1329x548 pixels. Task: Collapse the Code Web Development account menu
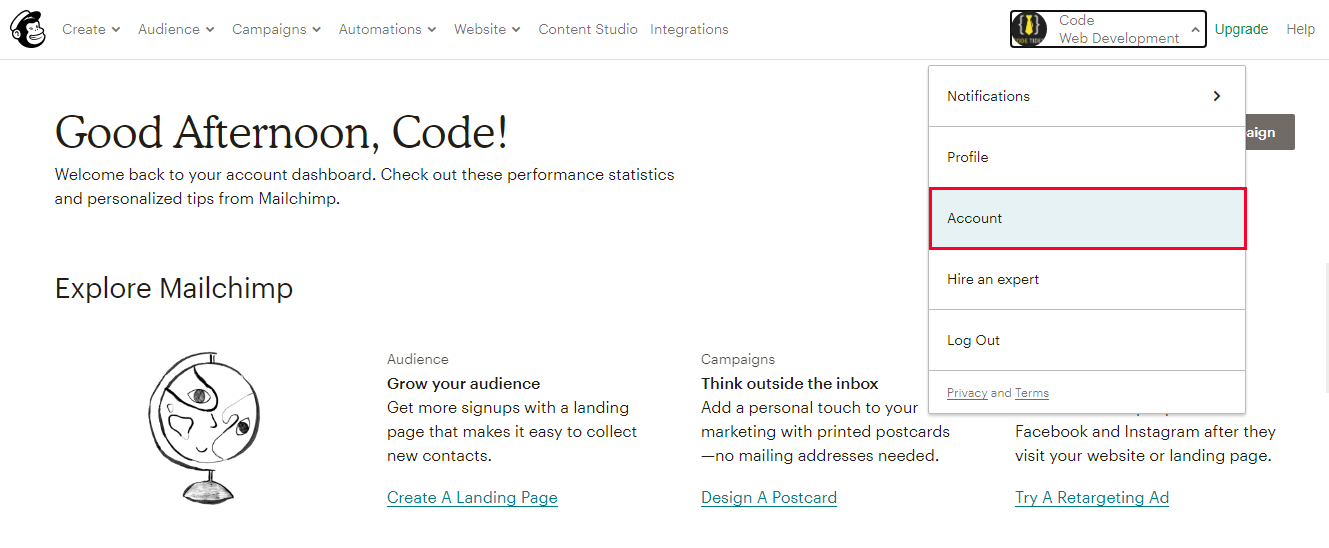coord(1108,29)
